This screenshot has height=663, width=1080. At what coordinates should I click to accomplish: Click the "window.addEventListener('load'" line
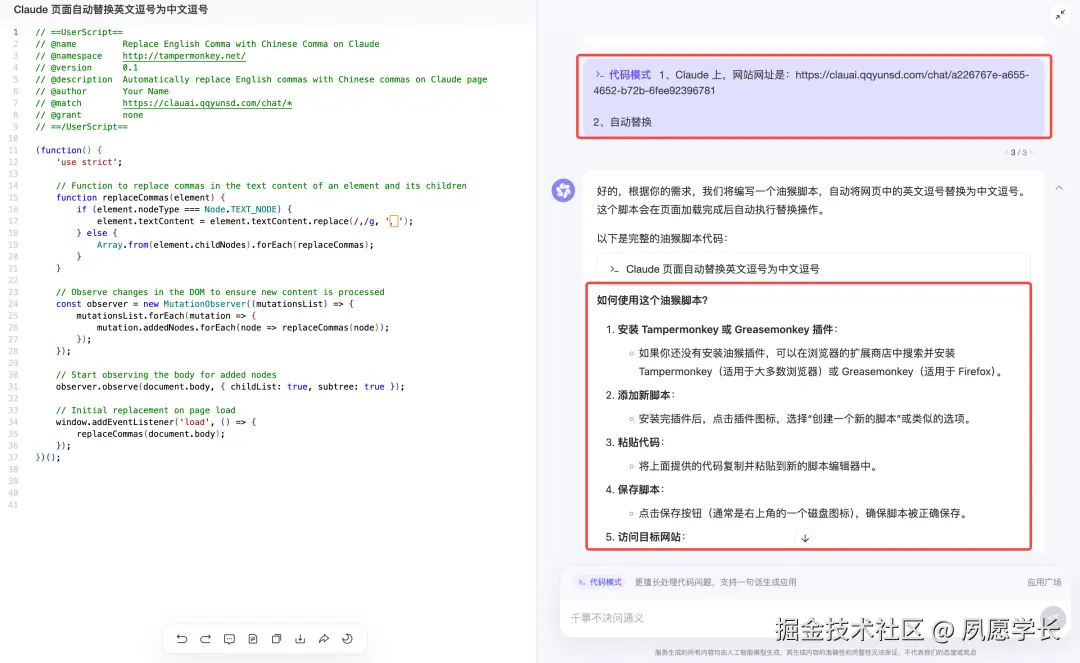[x=156, y=422]
